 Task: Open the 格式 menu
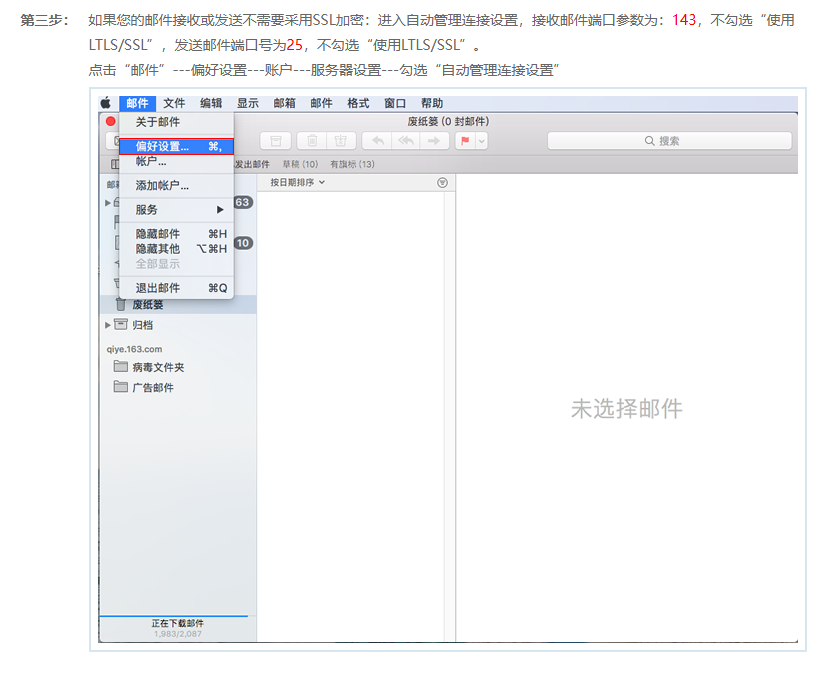(358, 103)
